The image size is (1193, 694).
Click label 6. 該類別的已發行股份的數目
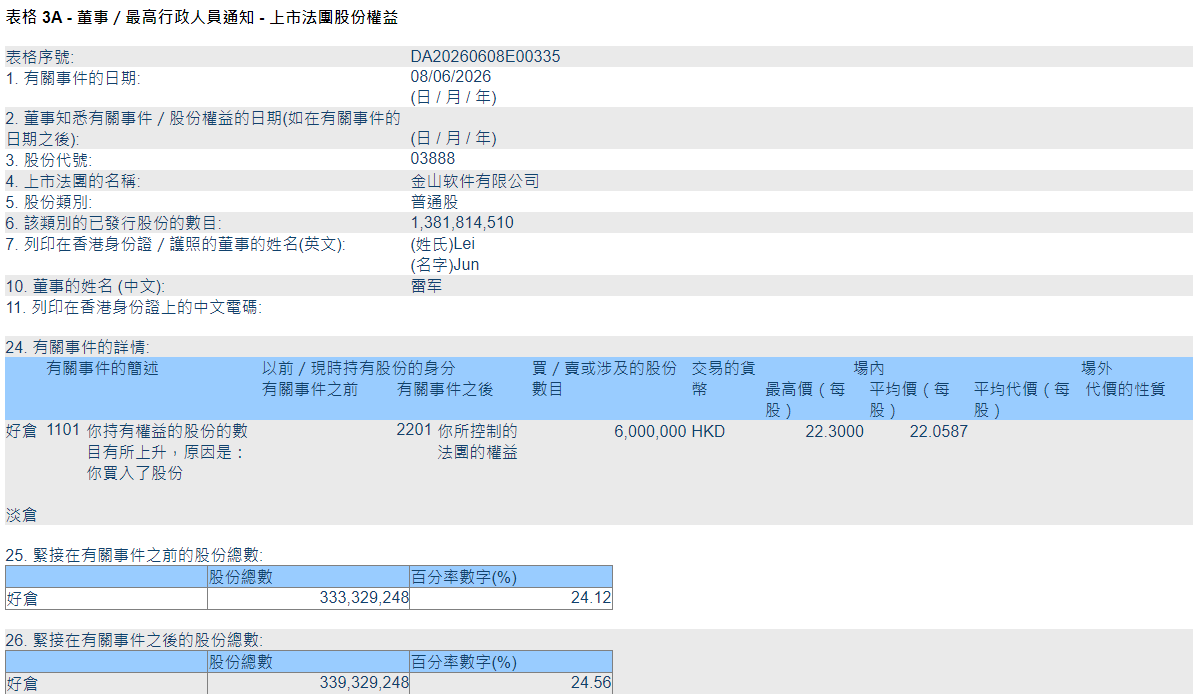point(113,223)
